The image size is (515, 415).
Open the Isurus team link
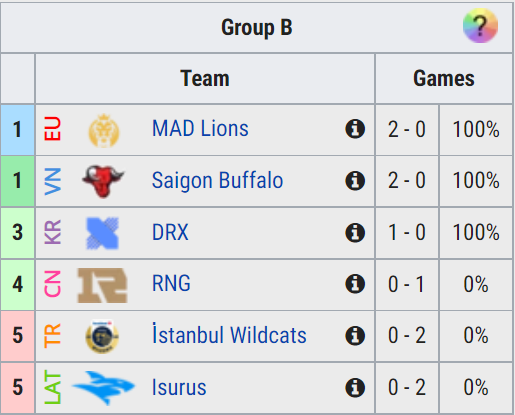pyautogui.click(x=179, y=387)
